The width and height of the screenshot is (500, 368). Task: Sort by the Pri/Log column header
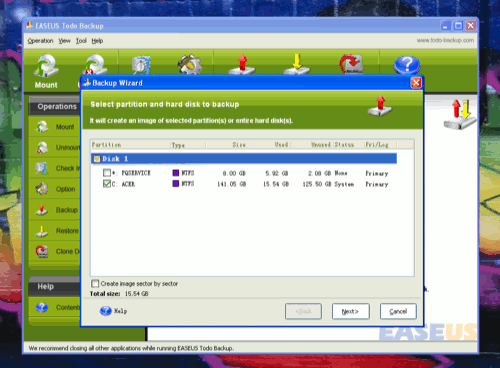pyautogui.click(x=381, y=145)
